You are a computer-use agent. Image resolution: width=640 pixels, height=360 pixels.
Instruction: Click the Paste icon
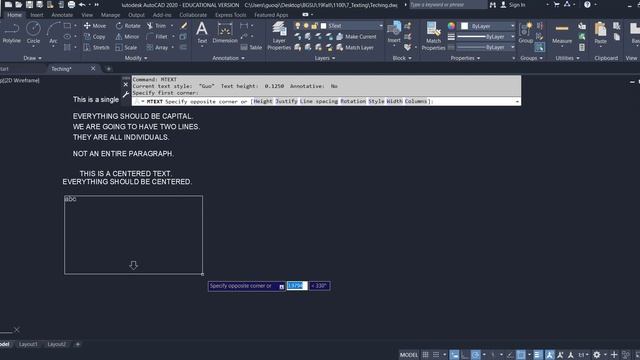600,33
